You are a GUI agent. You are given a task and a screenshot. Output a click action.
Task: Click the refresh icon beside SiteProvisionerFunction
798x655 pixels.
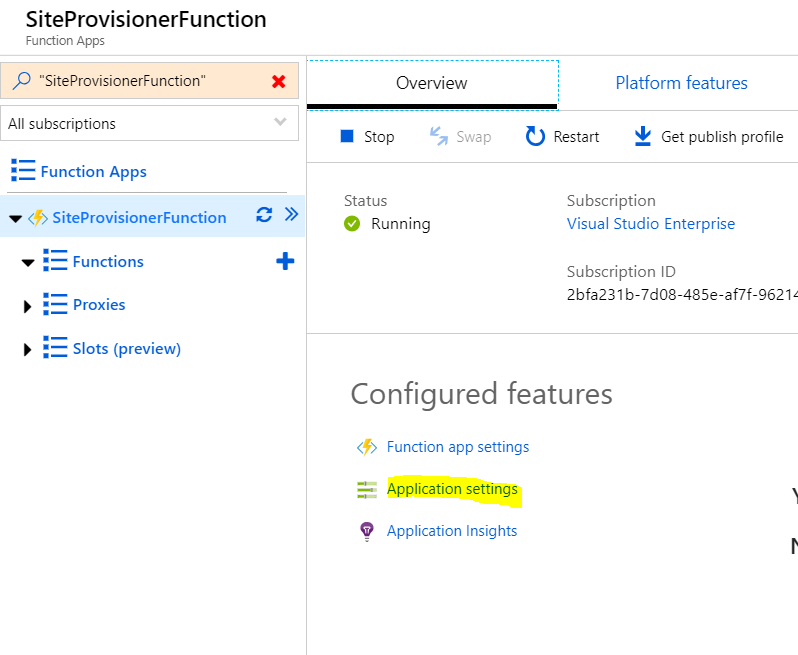(264, 215)
